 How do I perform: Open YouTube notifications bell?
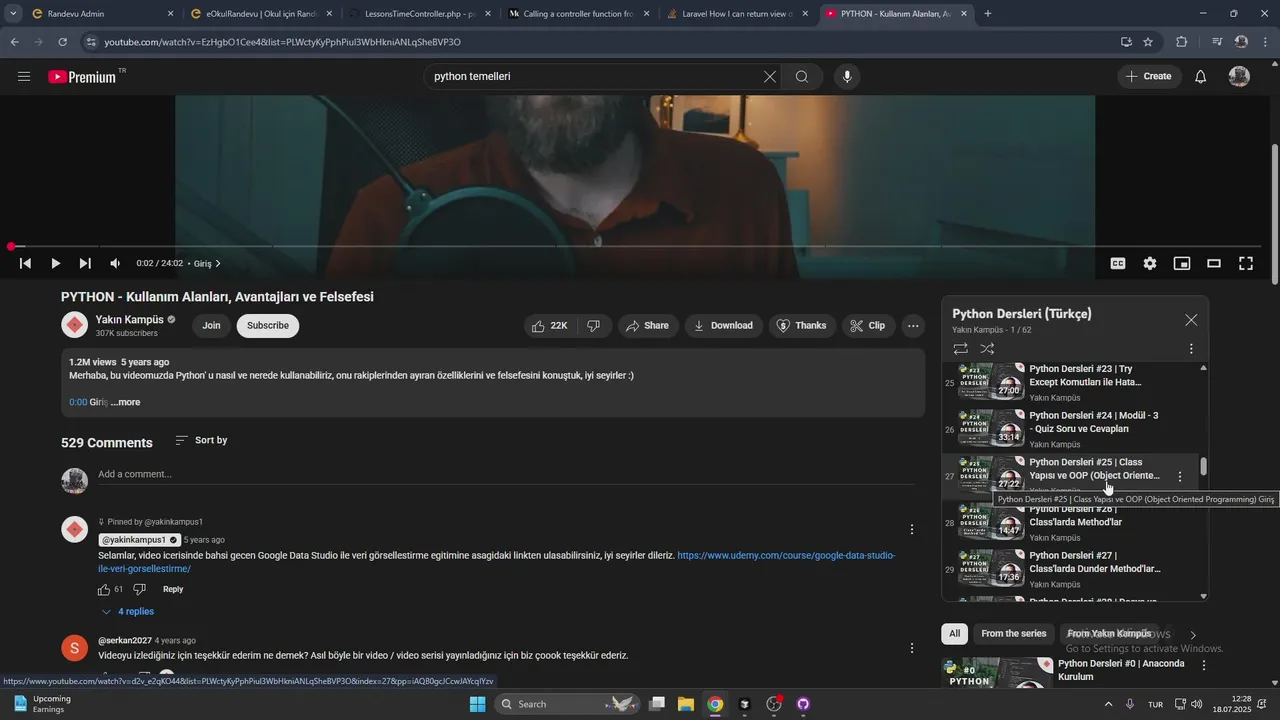click(x=1200, y=77)
